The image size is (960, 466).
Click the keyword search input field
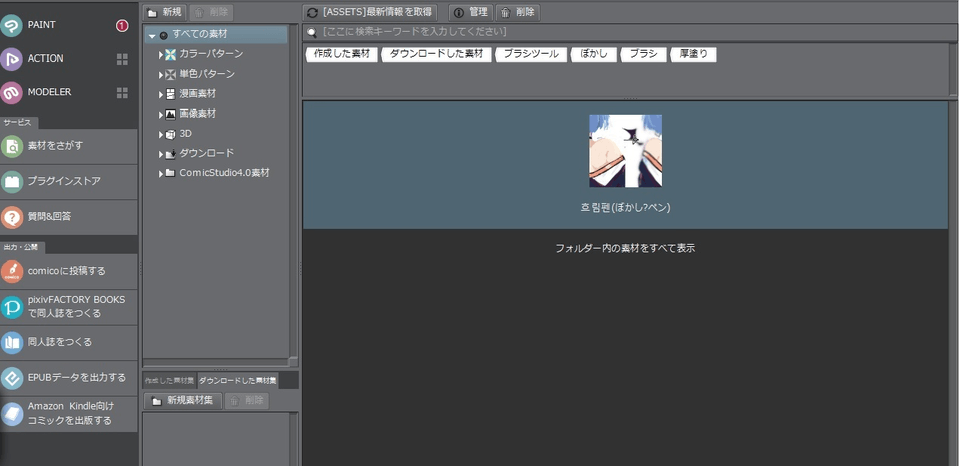pyautogui.click(x=630, y=33)
